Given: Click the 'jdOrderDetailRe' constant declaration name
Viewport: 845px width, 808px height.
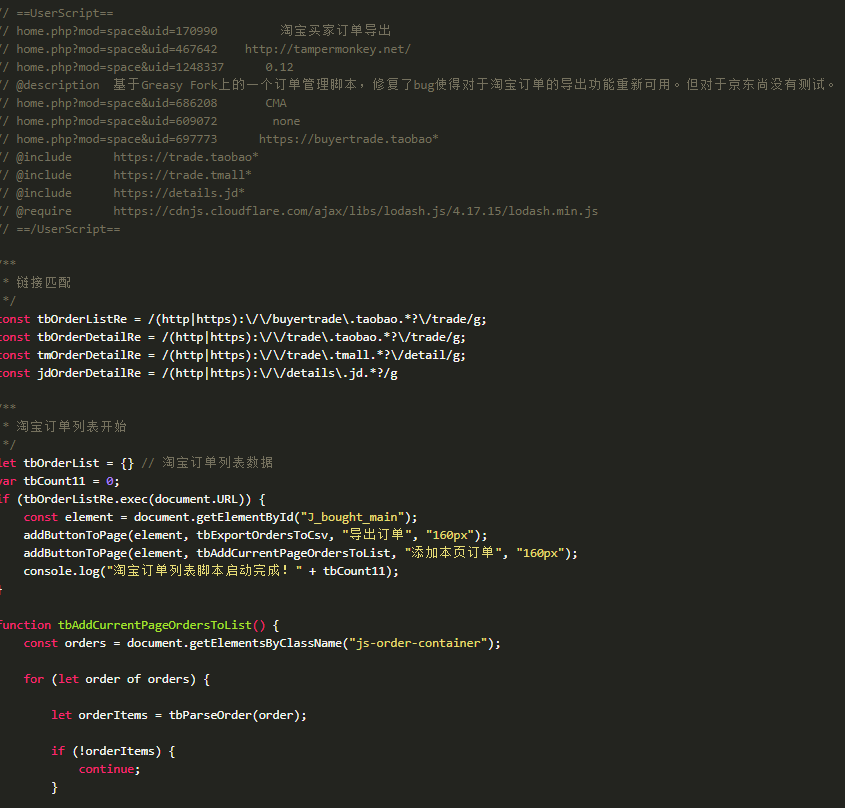Looking at the screenshot, I should (89, 373).
